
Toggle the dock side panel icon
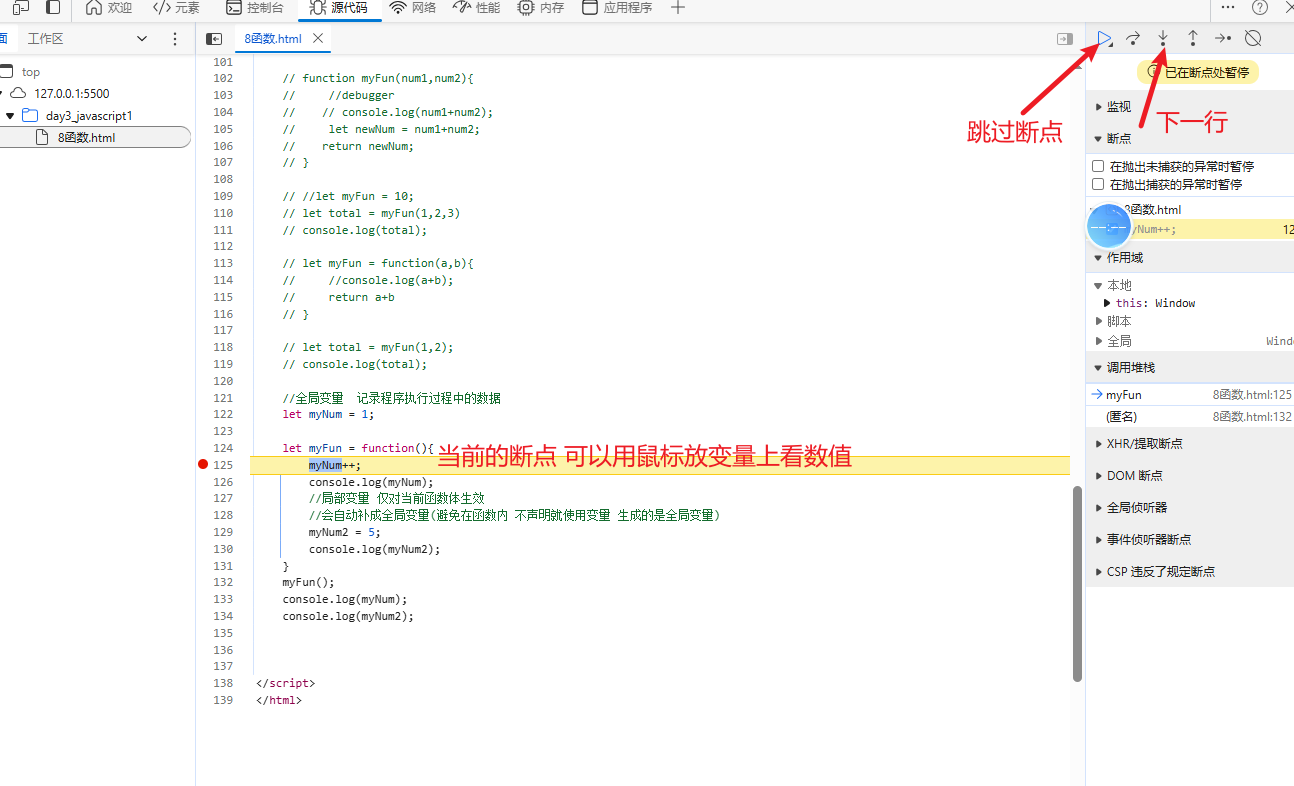[53, 7]
